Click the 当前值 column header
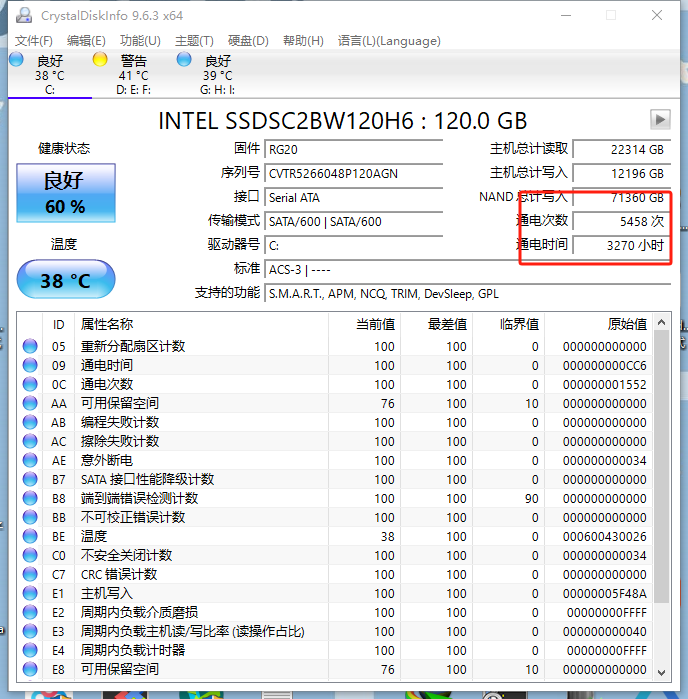 coord(365,324)
